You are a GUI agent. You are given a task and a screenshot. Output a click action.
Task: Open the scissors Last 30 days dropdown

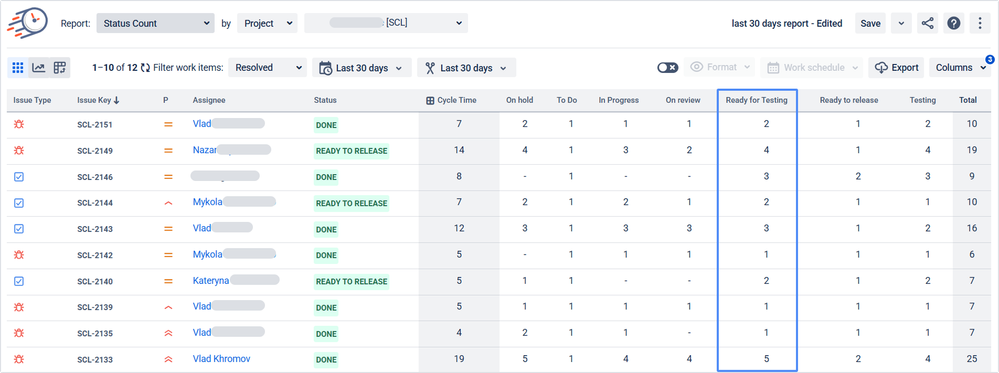click(466, 68)
